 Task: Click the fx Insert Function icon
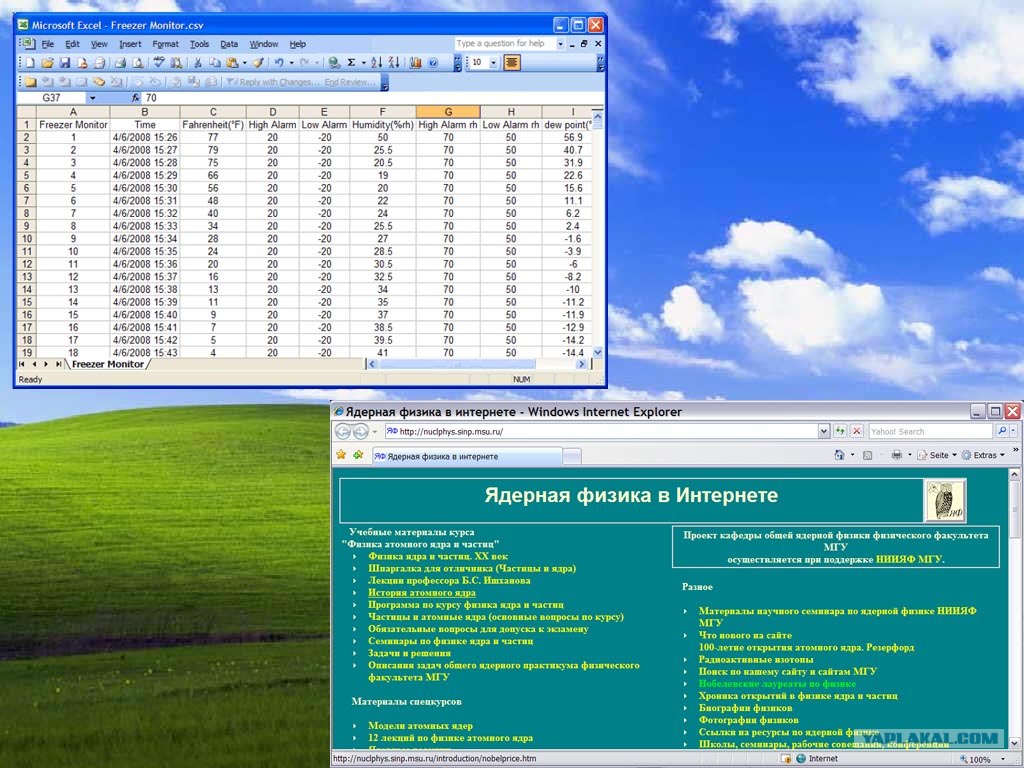coord(135,98)
